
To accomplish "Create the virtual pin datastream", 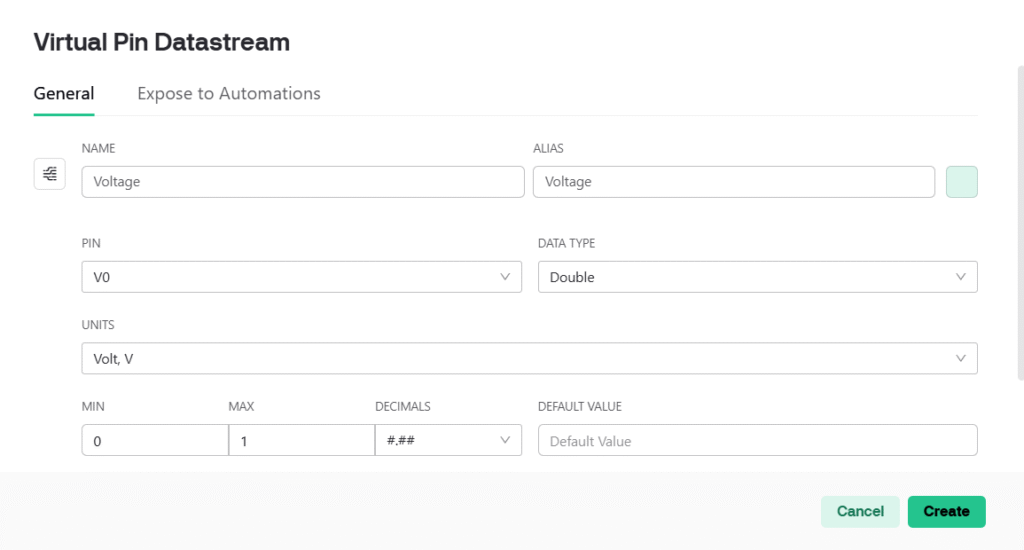I will tap(946, 511).
